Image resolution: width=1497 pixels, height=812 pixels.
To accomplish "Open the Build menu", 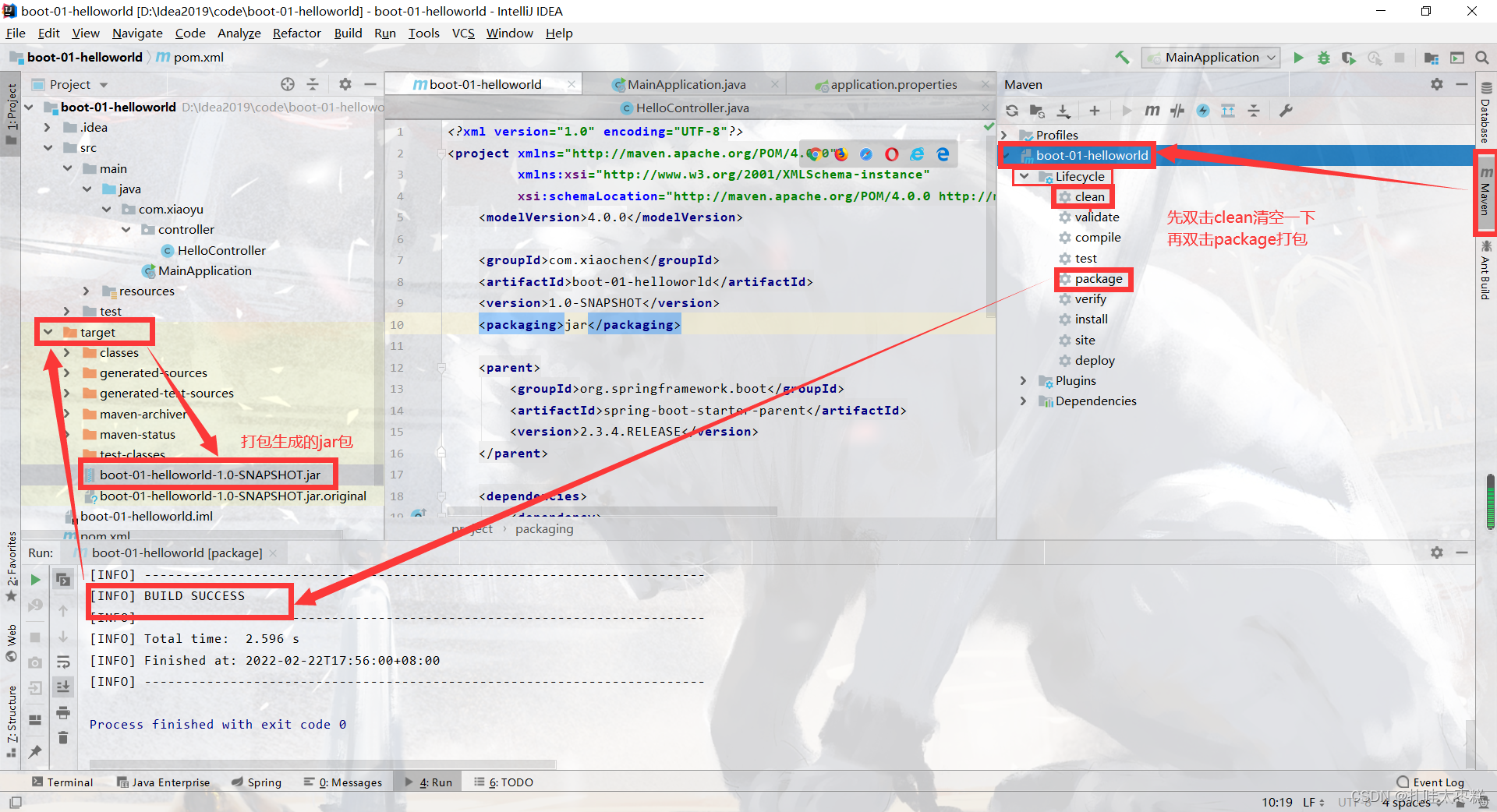I will click(x=348, y=33).
